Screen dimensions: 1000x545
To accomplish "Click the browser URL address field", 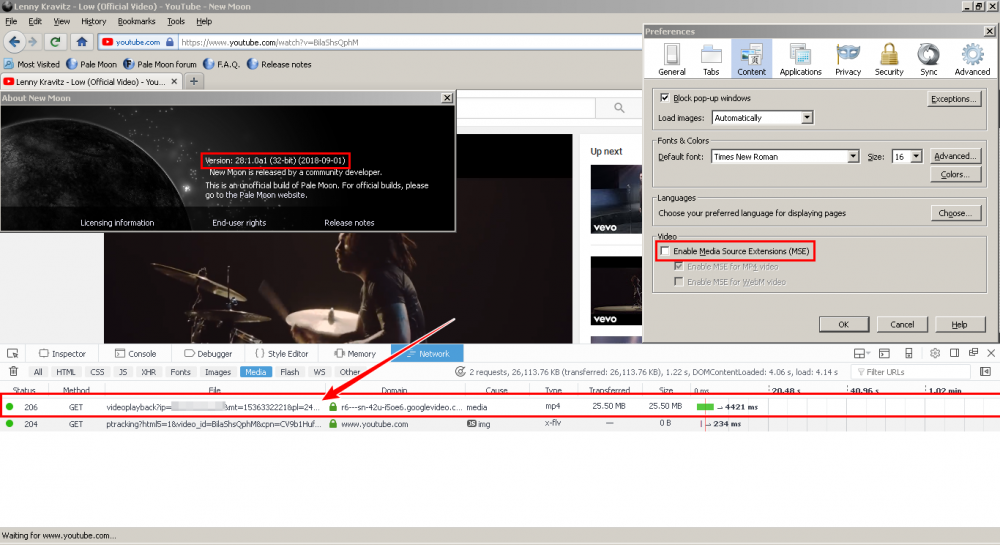I will [408, 42].
